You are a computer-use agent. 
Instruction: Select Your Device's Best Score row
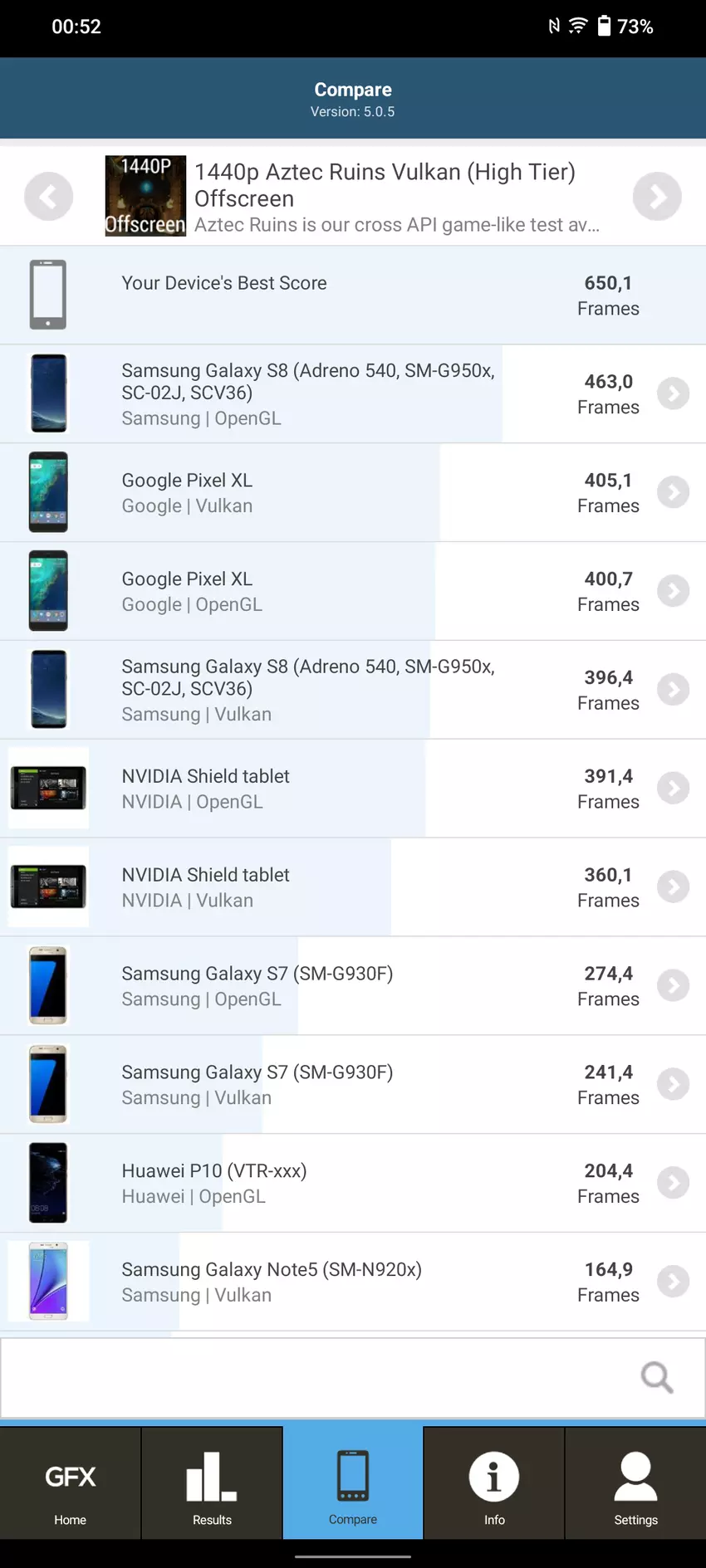(353, 295)
